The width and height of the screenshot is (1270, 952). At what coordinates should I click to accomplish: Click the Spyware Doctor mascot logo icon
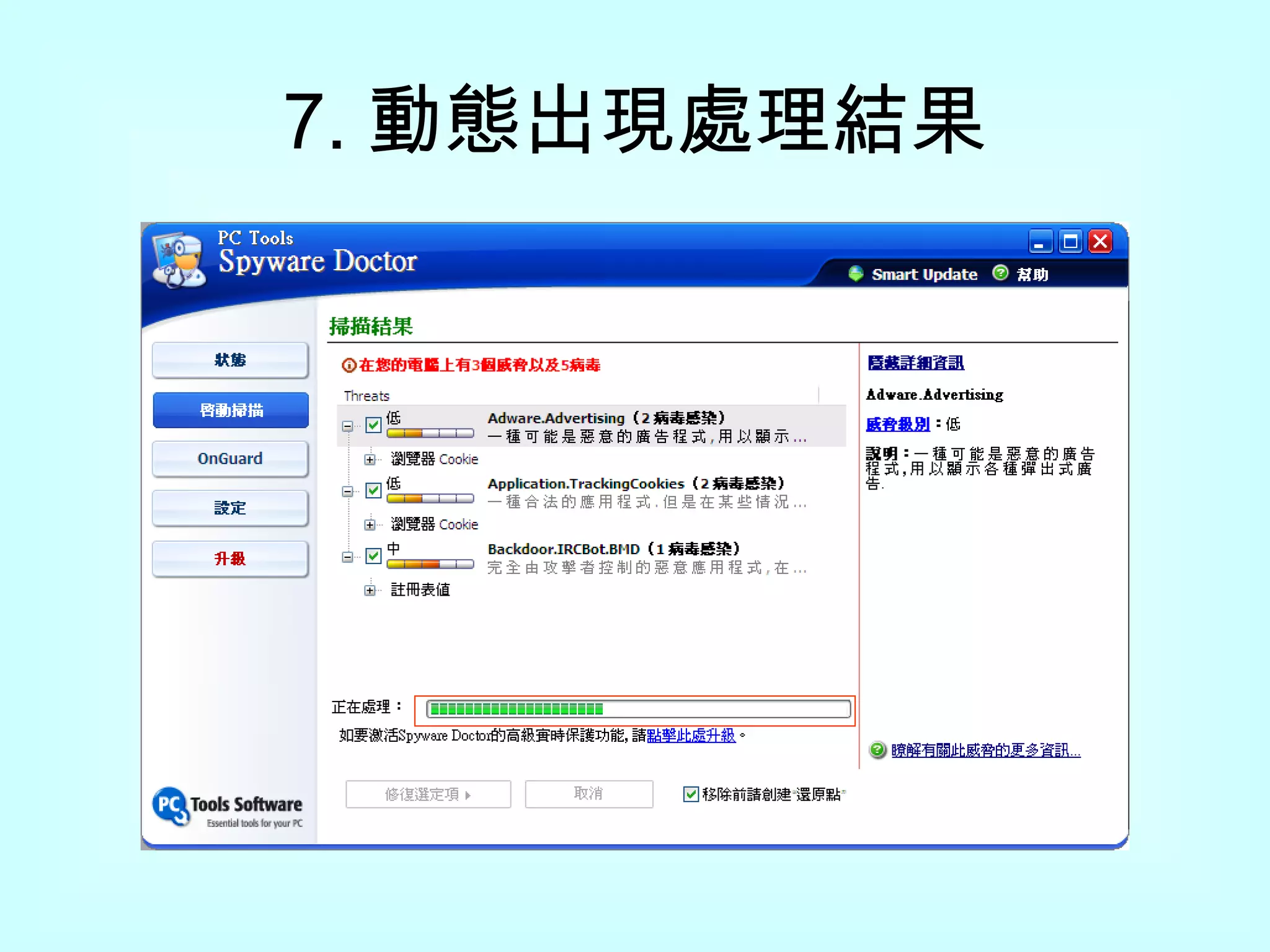179,260
